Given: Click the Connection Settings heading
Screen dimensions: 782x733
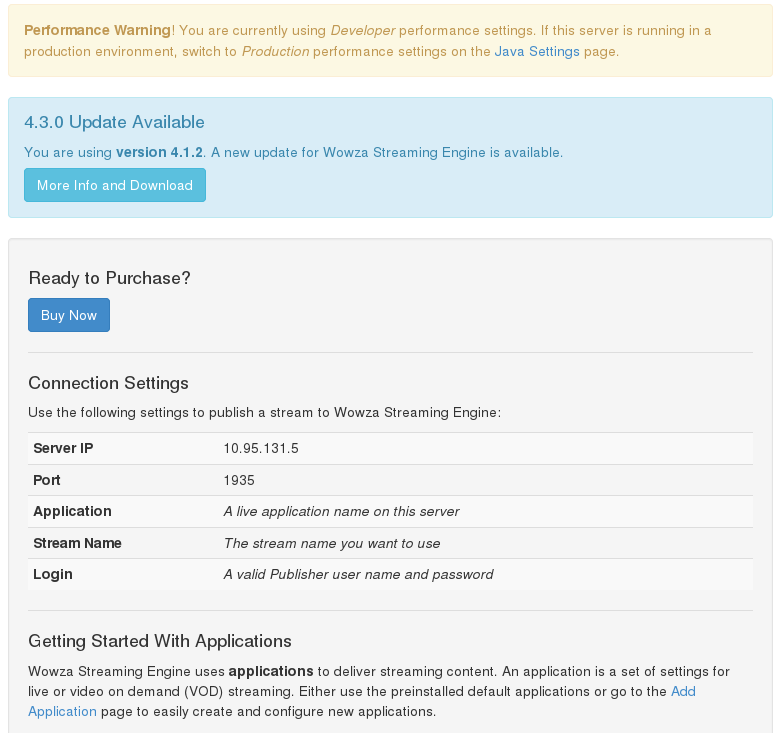Looking at the screenshot, I should (108, 383).
